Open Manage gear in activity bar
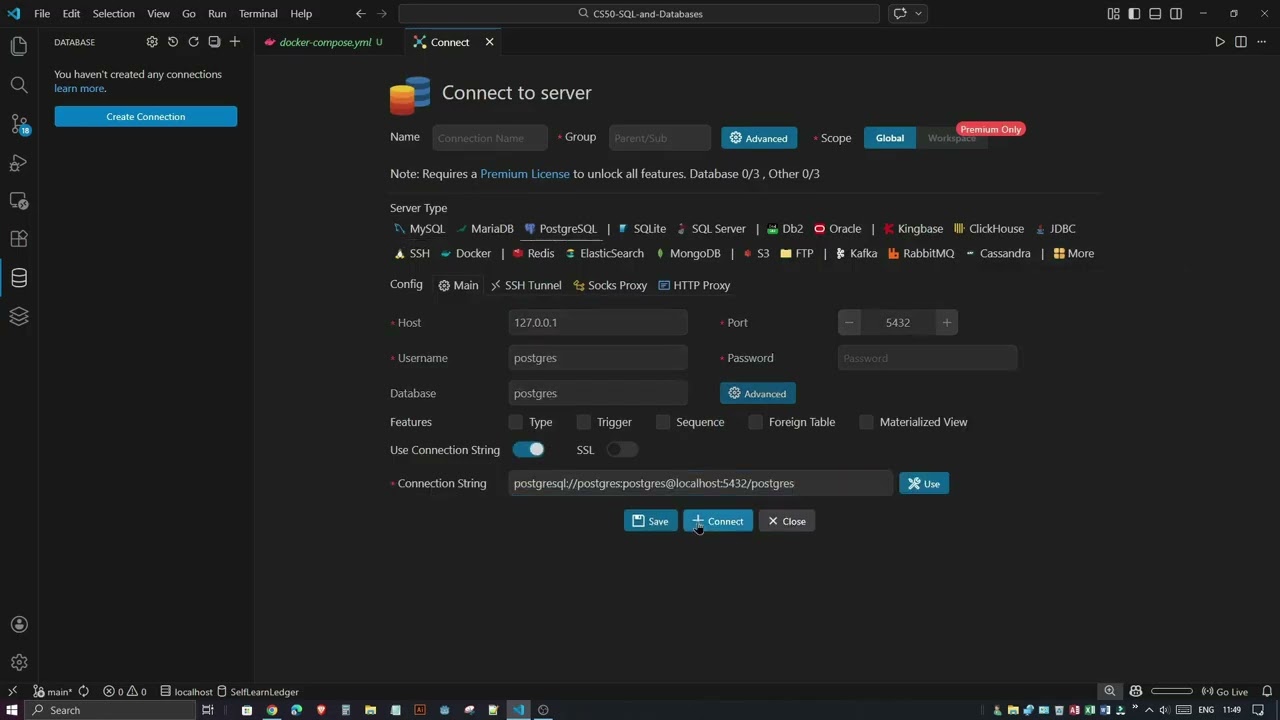 [x=18, y=663]
